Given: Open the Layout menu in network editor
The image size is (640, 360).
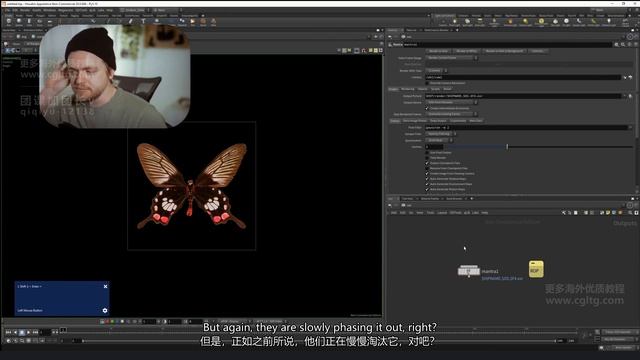Looking at the screenshot, I should point(442,213).
